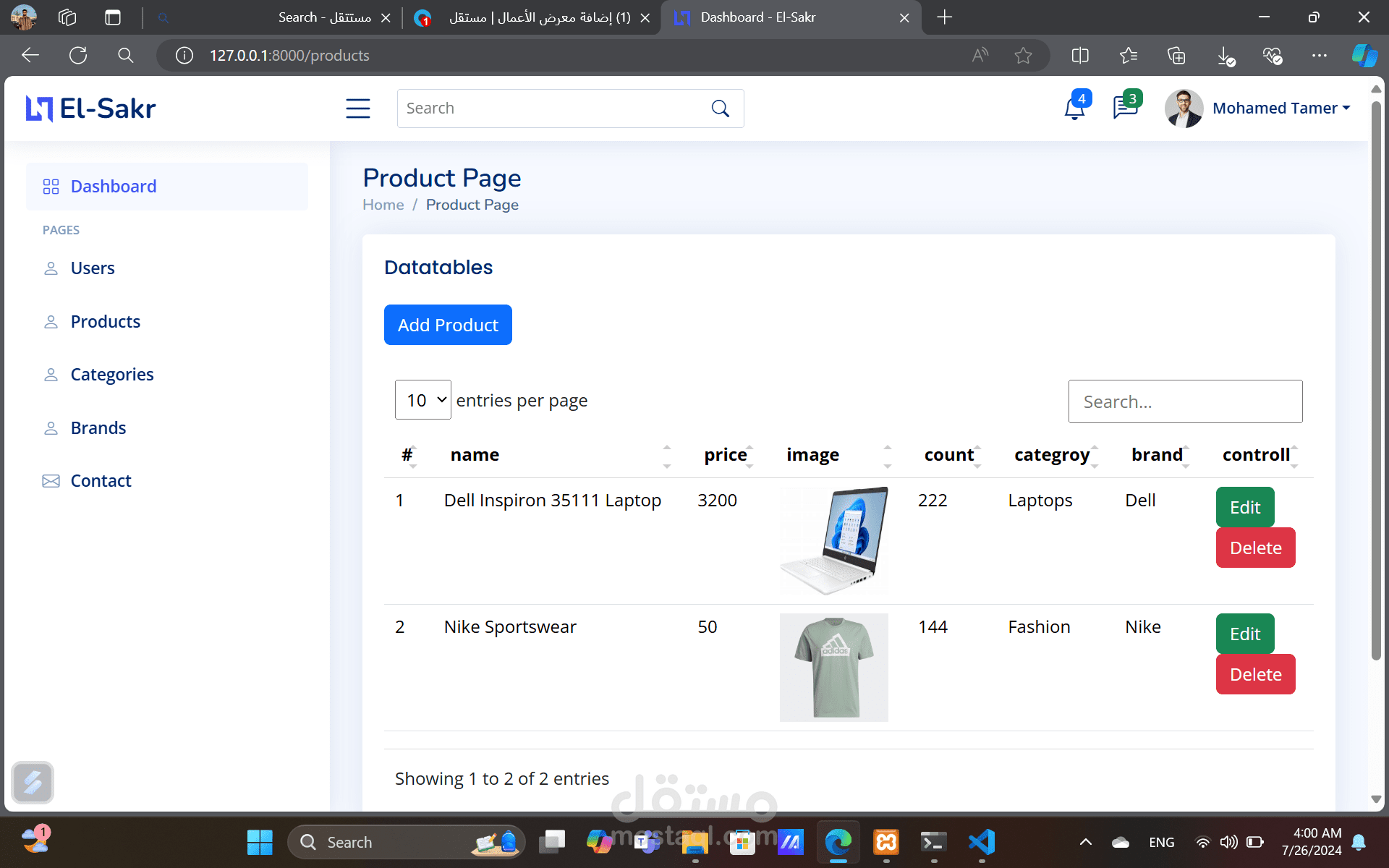Image resolution: width=1389 pixels, height=868 pixels.
Task: Switch to the مستقل Search browser tab
Action: coord(324,17)
